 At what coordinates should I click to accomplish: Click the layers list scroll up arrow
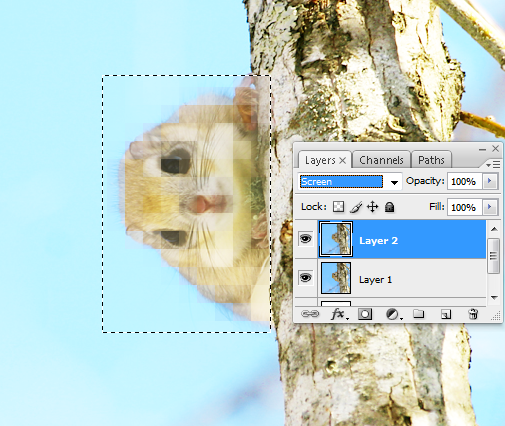494,229
